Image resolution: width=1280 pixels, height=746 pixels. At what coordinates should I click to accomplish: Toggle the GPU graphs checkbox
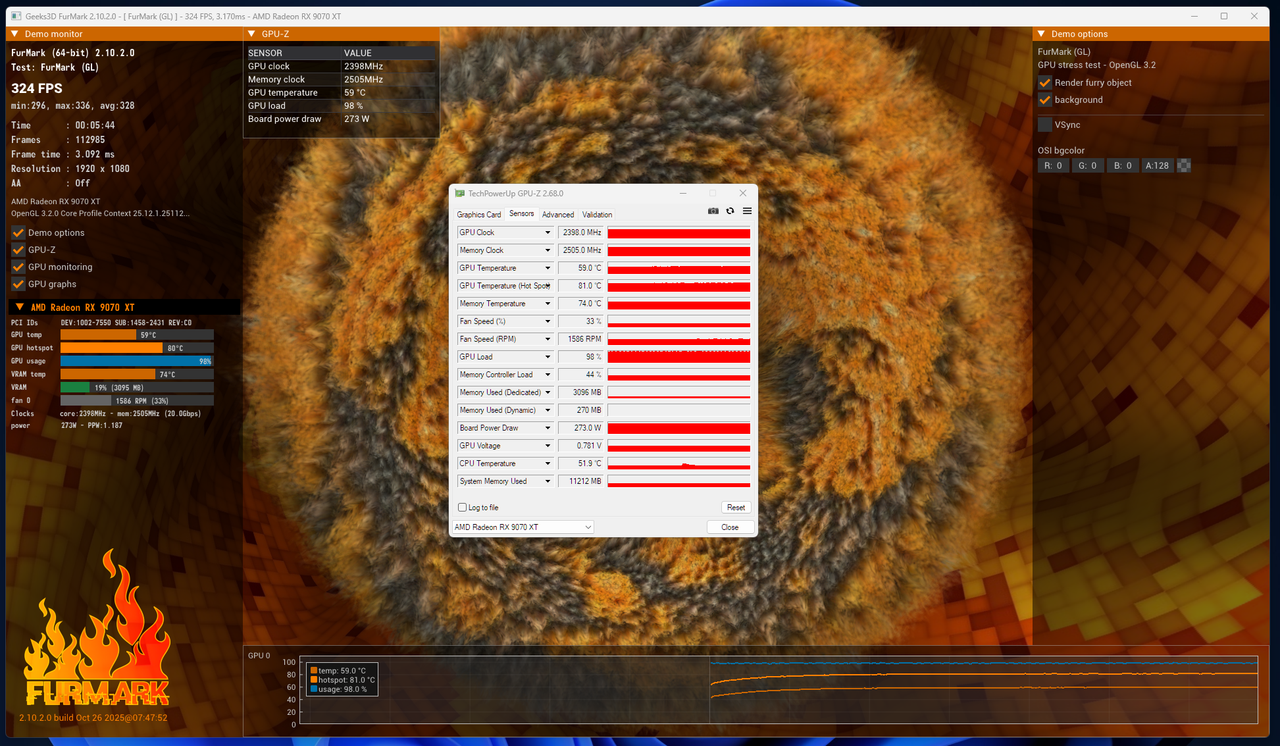click(17, 284)
